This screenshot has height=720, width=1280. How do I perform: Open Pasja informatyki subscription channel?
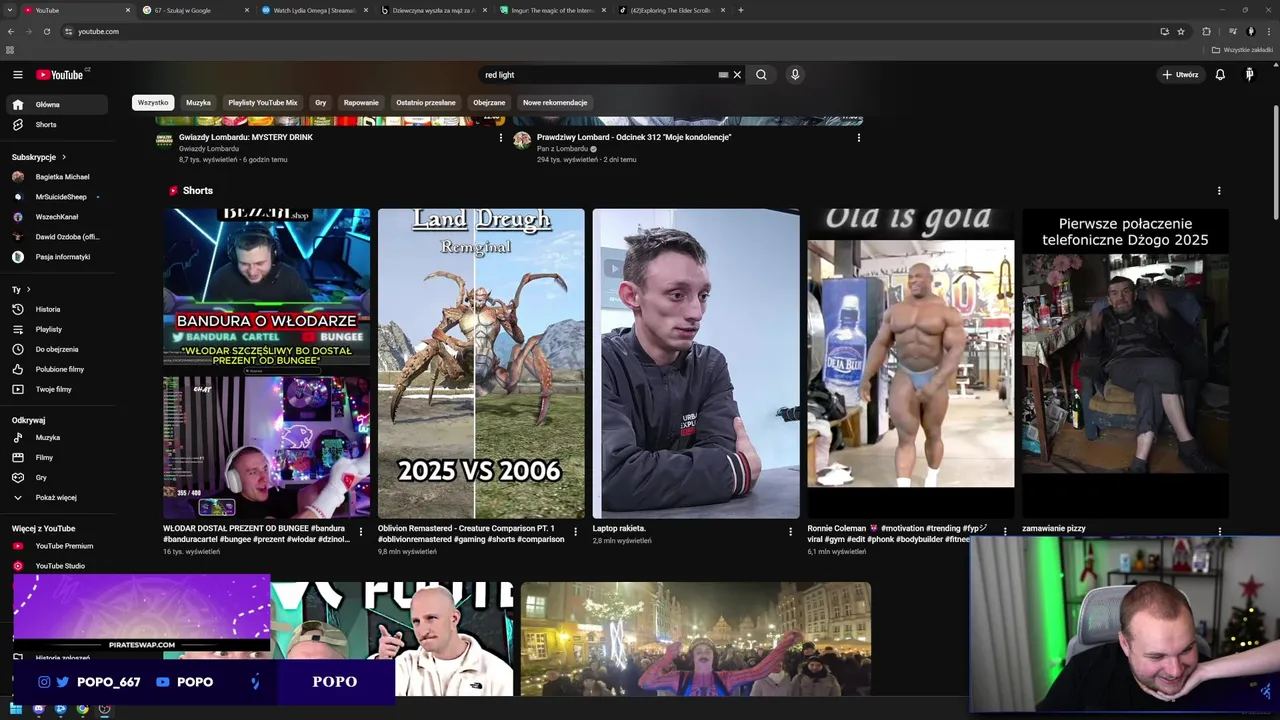[x=58, y=257]
